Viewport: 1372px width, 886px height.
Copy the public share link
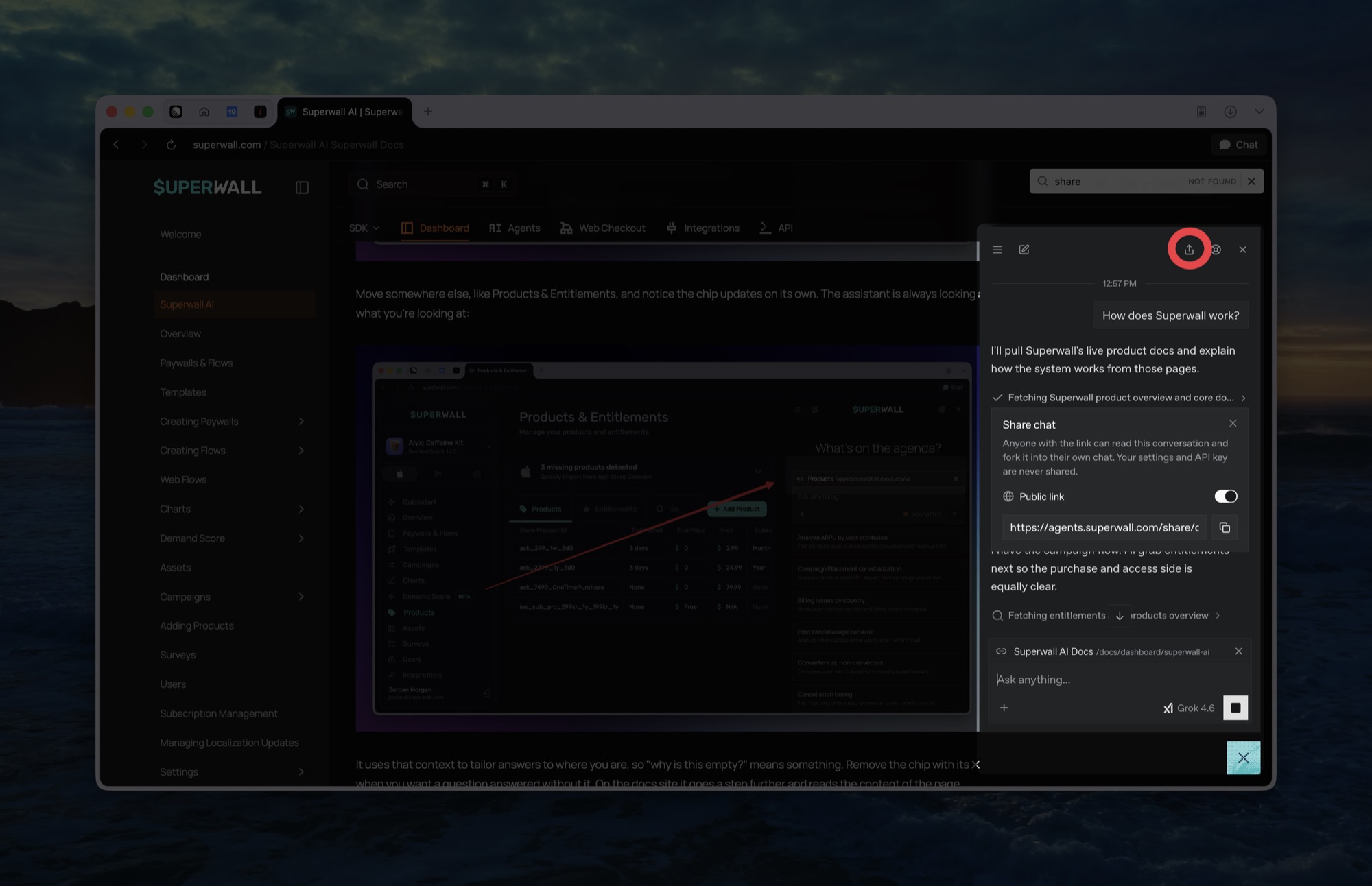1225,527
